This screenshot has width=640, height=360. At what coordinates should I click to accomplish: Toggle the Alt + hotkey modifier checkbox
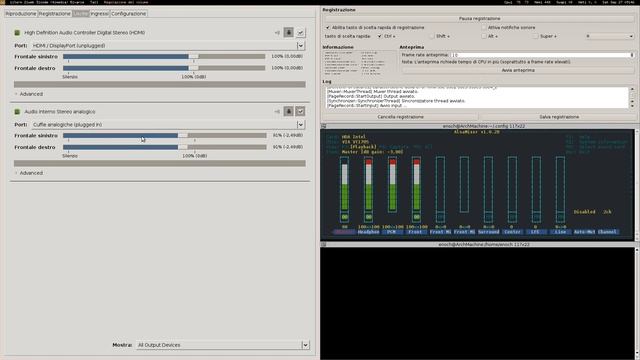(484, 36)
